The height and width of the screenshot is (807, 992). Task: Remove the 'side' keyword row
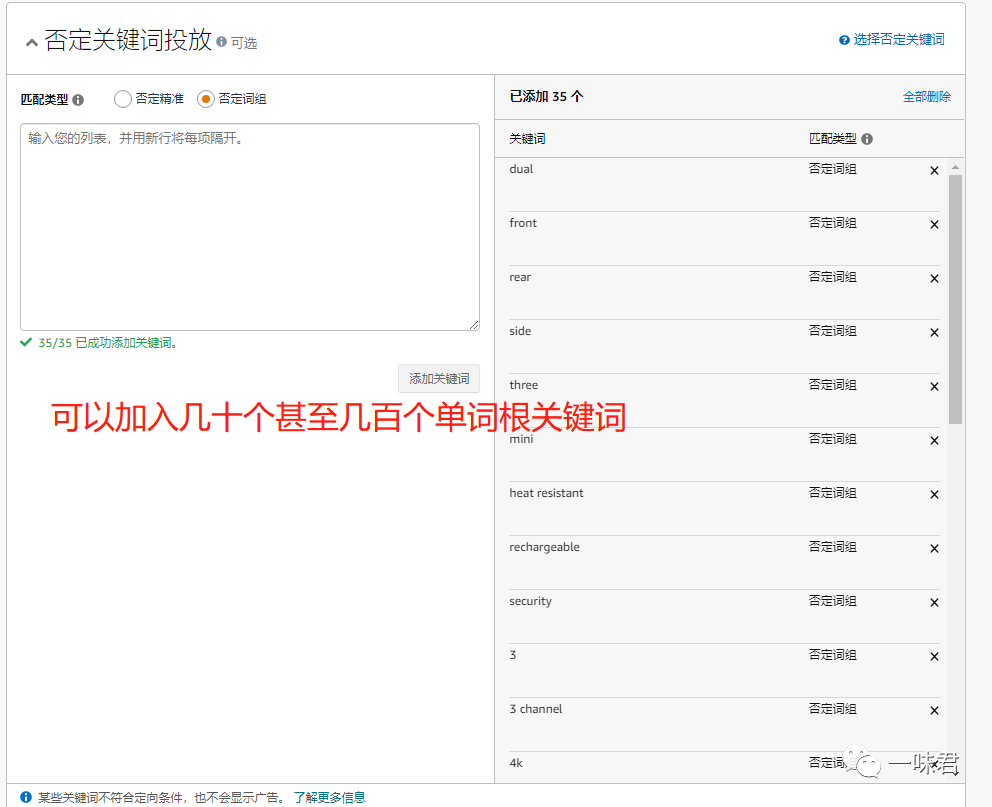point(934,333)
